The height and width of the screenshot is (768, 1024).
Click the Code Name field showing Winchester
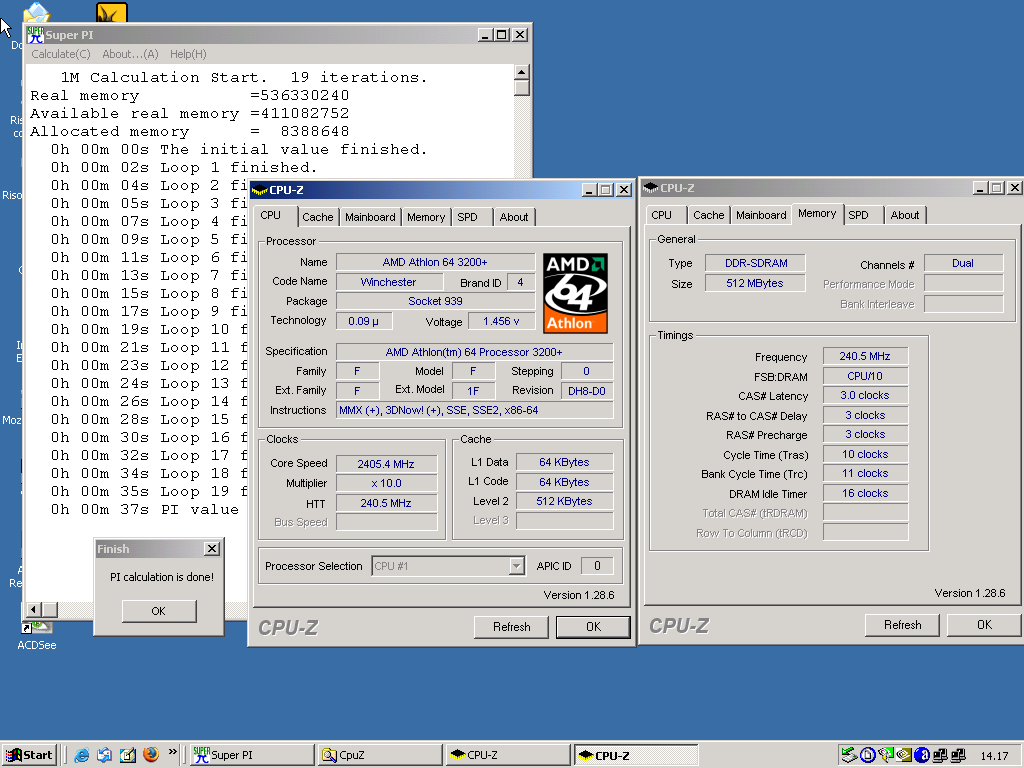click(389, 282)
